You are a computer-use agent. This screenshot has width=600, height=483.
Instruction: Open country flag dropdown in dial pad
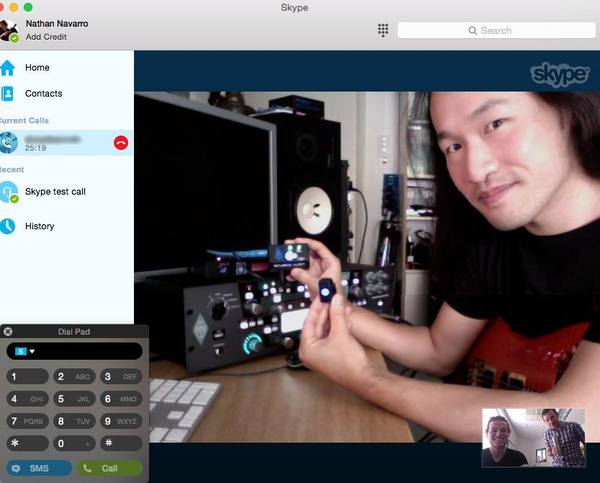coord(24,351)
